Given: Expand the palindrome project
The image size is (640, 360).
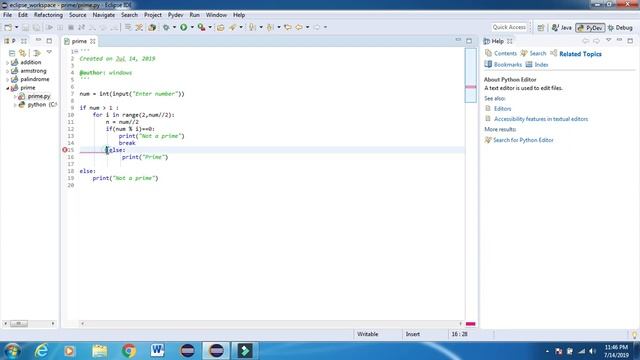Looking at the screenshot, I should pyautogui.click(x=7, y=80).
